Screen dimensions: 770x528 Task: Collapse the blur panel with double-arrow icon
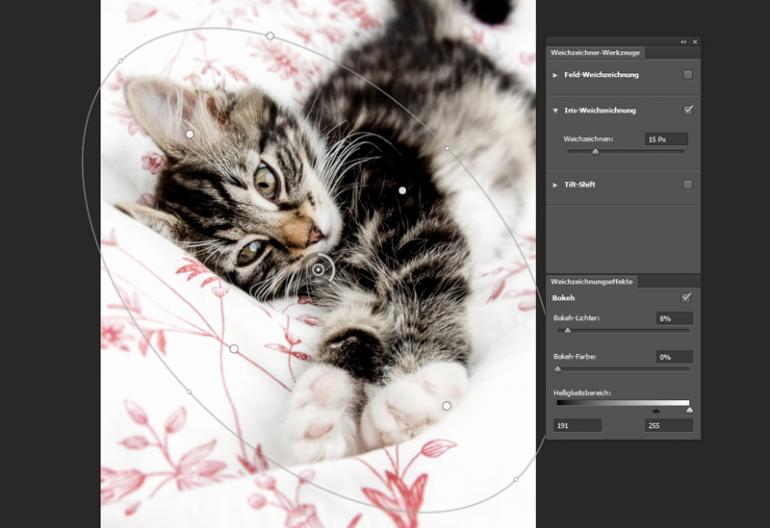[x=683, y=42]
